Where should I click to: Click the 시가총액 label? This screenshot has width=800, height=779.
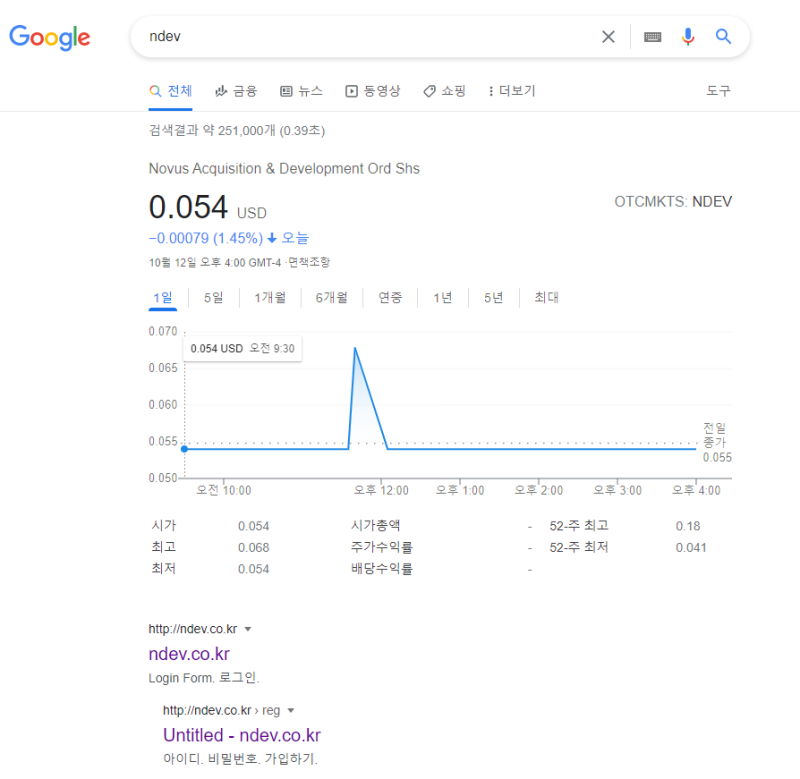coord(376,525)
